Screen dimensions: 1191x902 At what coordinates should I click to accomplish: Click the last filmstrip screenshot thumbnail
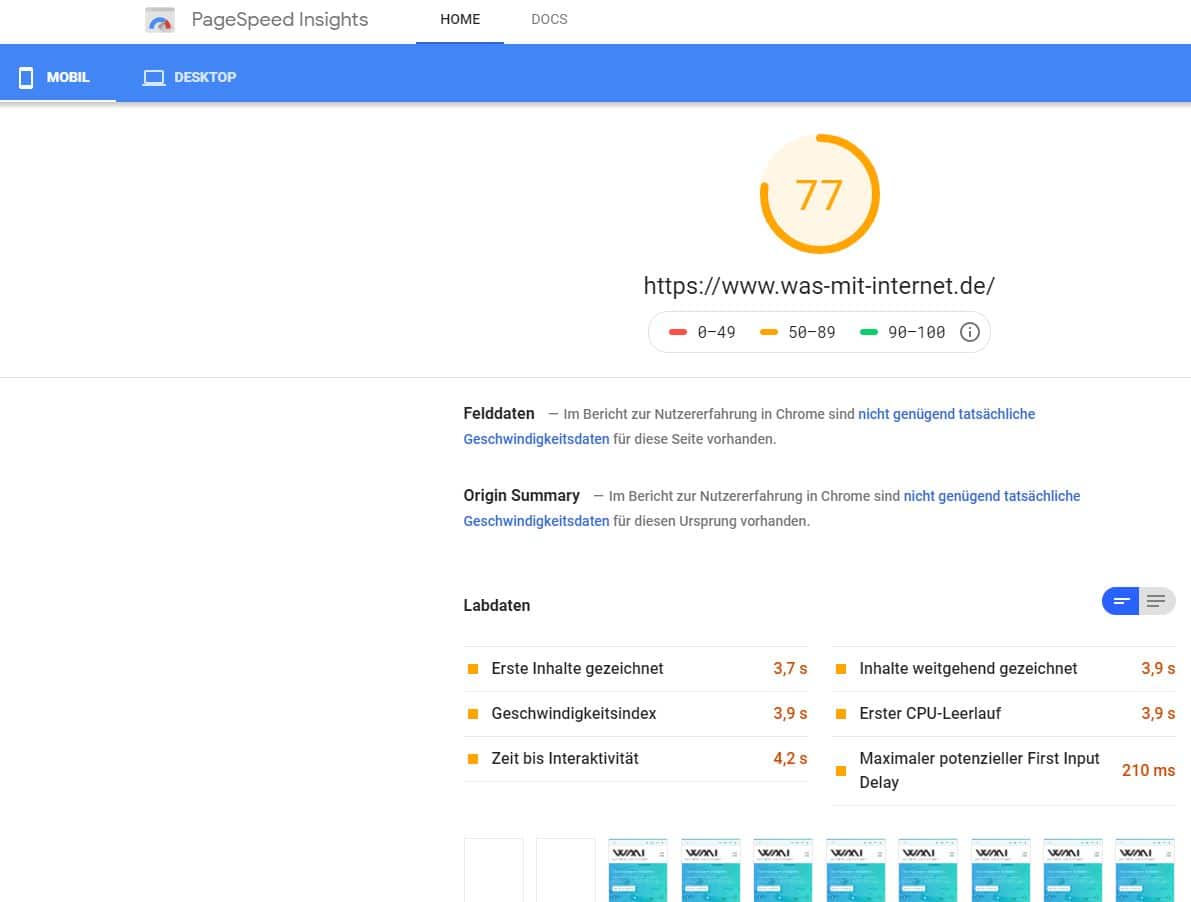(1145, 870)
